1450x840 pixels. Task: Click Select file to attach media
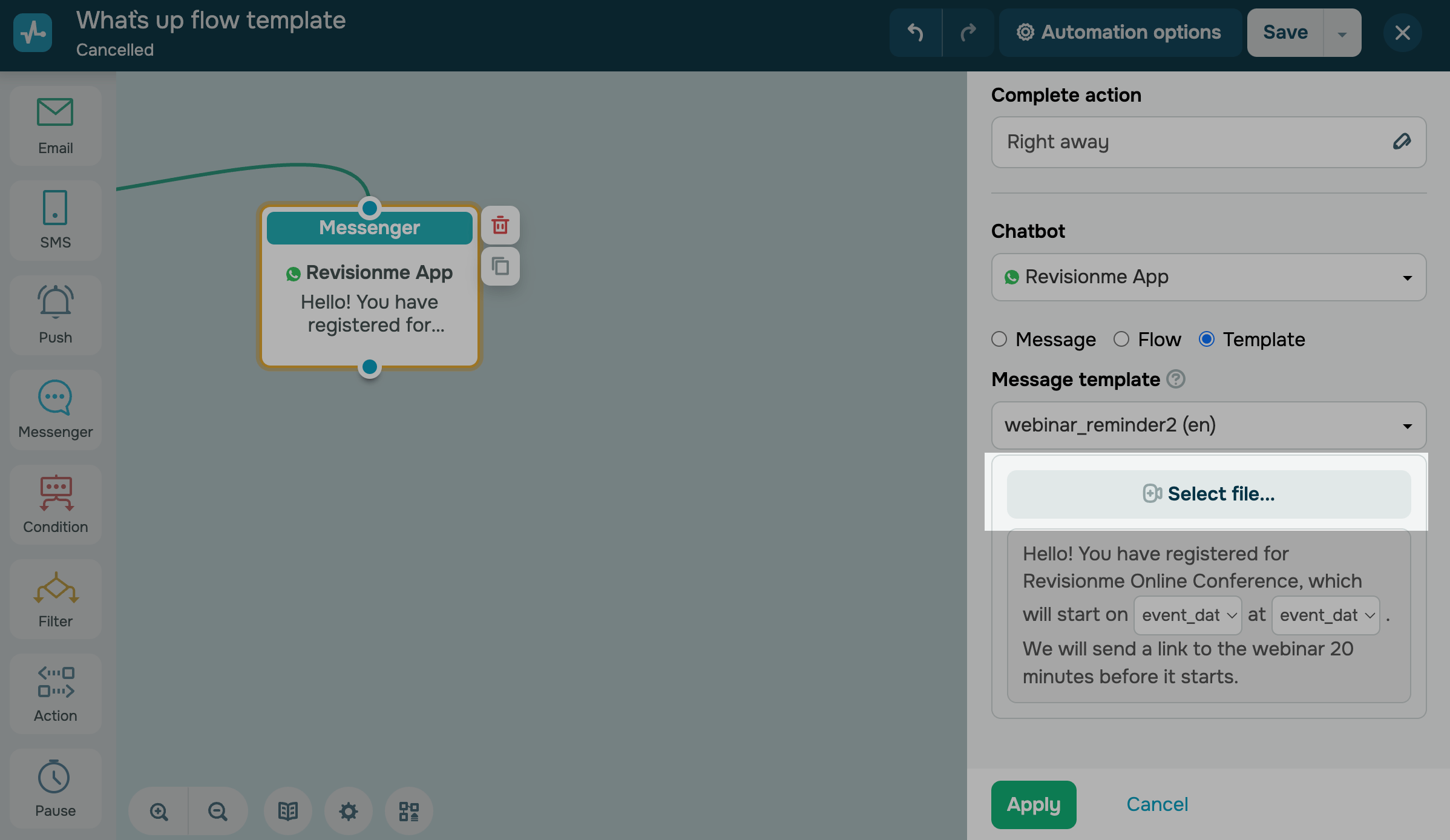[1208, 494]
